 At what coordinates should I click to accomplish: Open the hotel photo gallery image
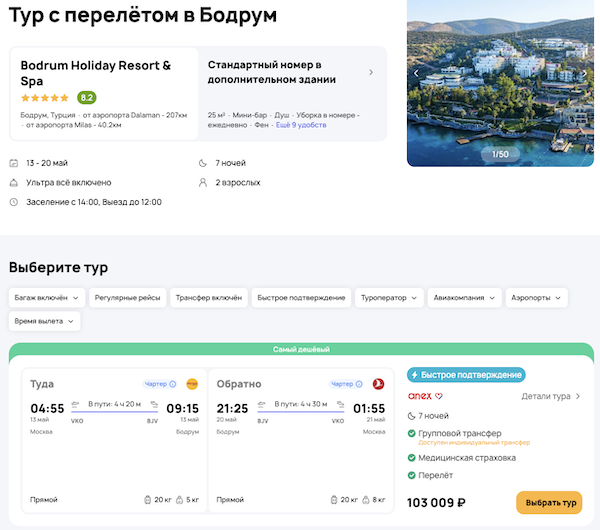[500, 70]
